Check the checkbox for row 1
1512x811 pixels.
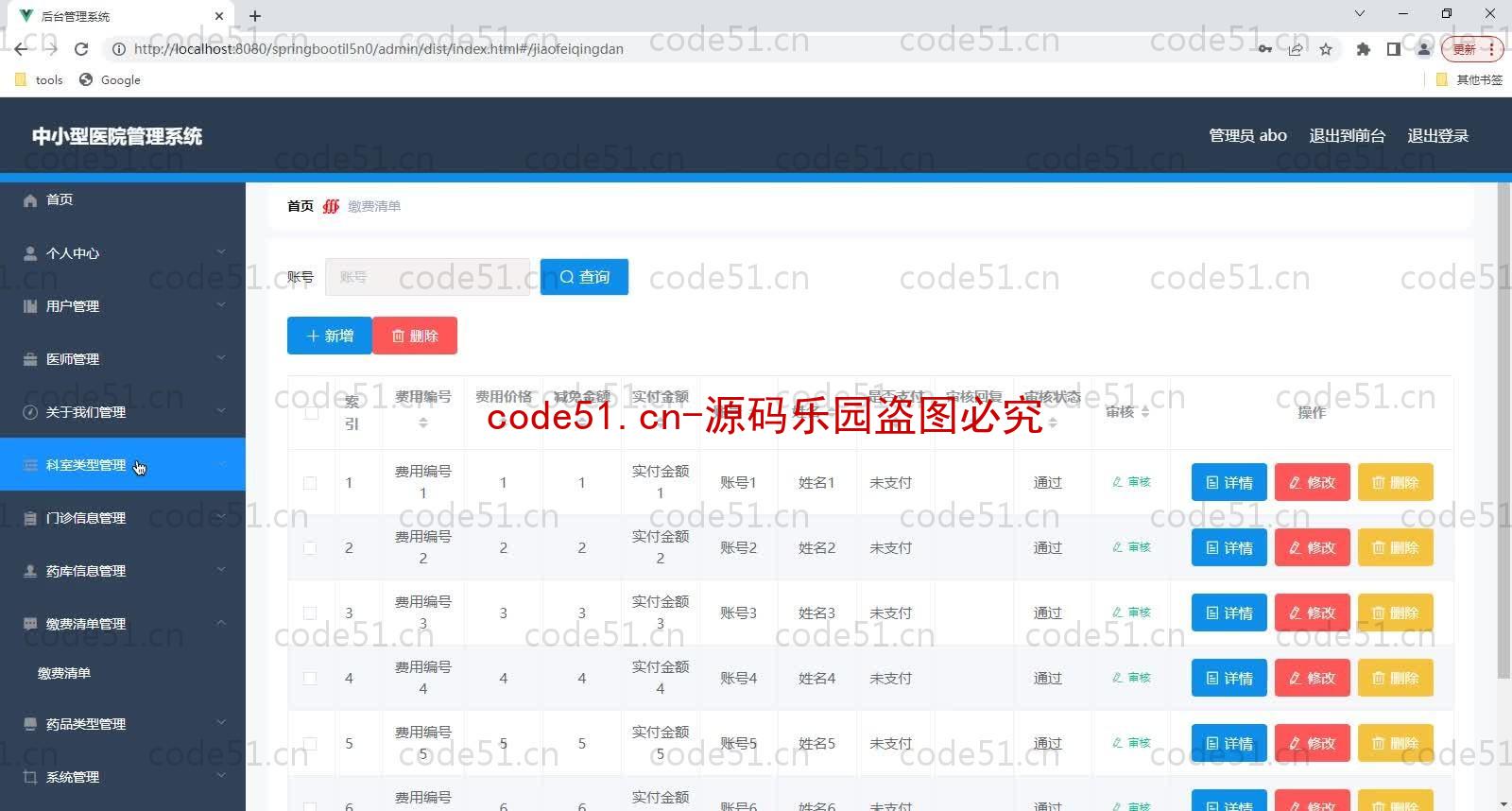310,483
